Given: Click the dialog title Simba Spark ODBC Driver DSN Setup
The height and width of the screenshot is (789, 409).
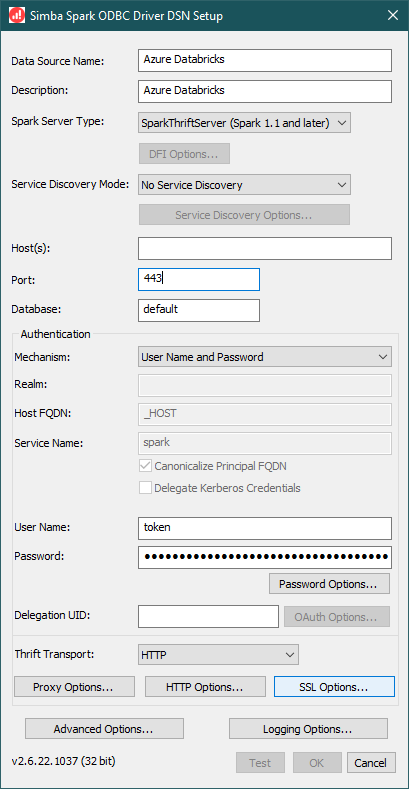Looking at the screenshot, I should [x=126, y=16].
